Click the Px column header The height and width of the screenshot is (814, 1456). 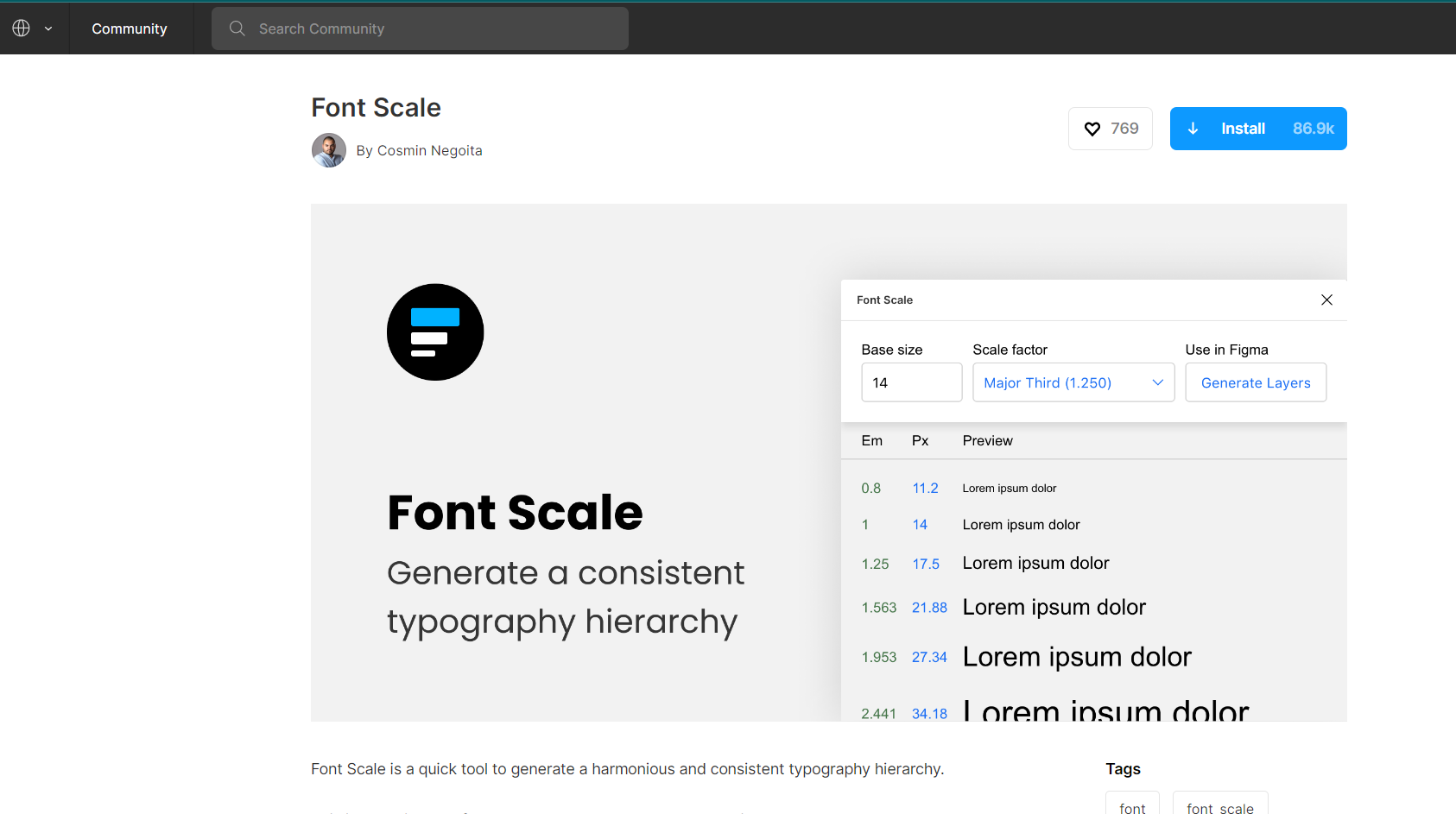[921, 440]
